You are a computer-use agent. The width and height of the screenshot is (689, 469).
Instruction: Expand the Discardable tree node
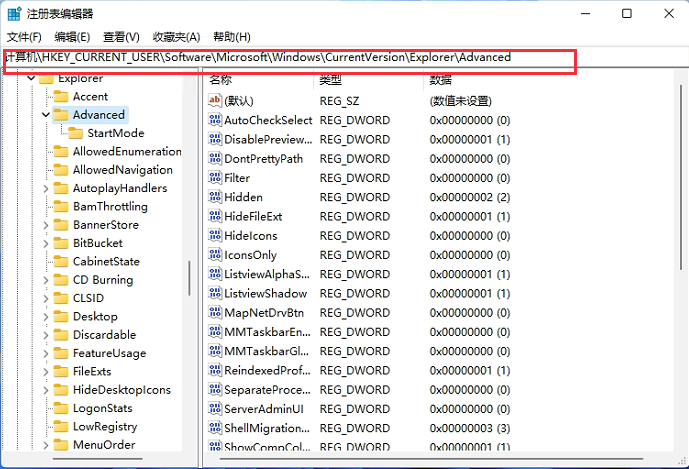[46, 335]
